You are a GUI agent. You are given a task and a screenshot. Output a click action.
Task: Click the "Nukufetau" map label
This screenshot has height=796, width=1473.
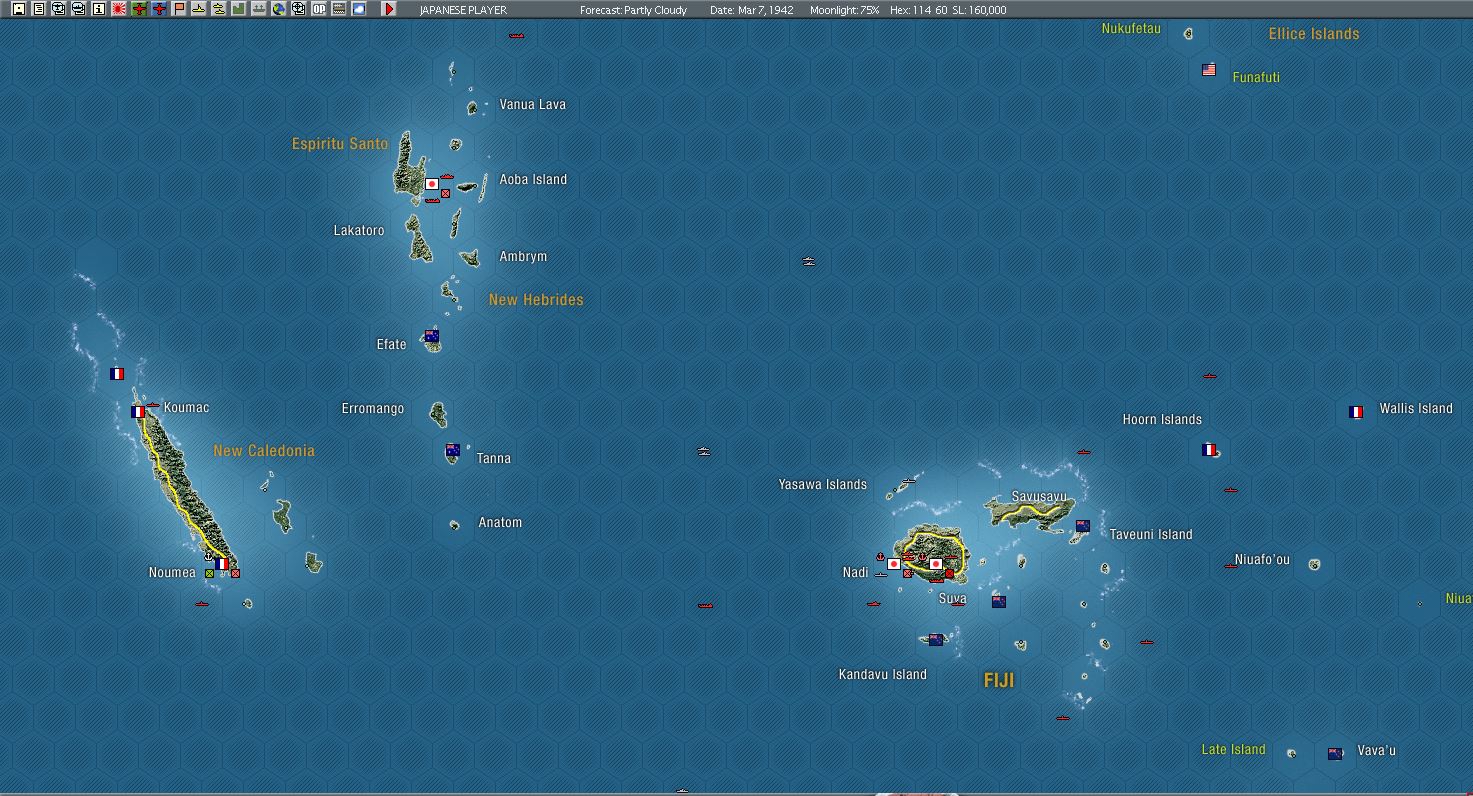[1131, 29]
